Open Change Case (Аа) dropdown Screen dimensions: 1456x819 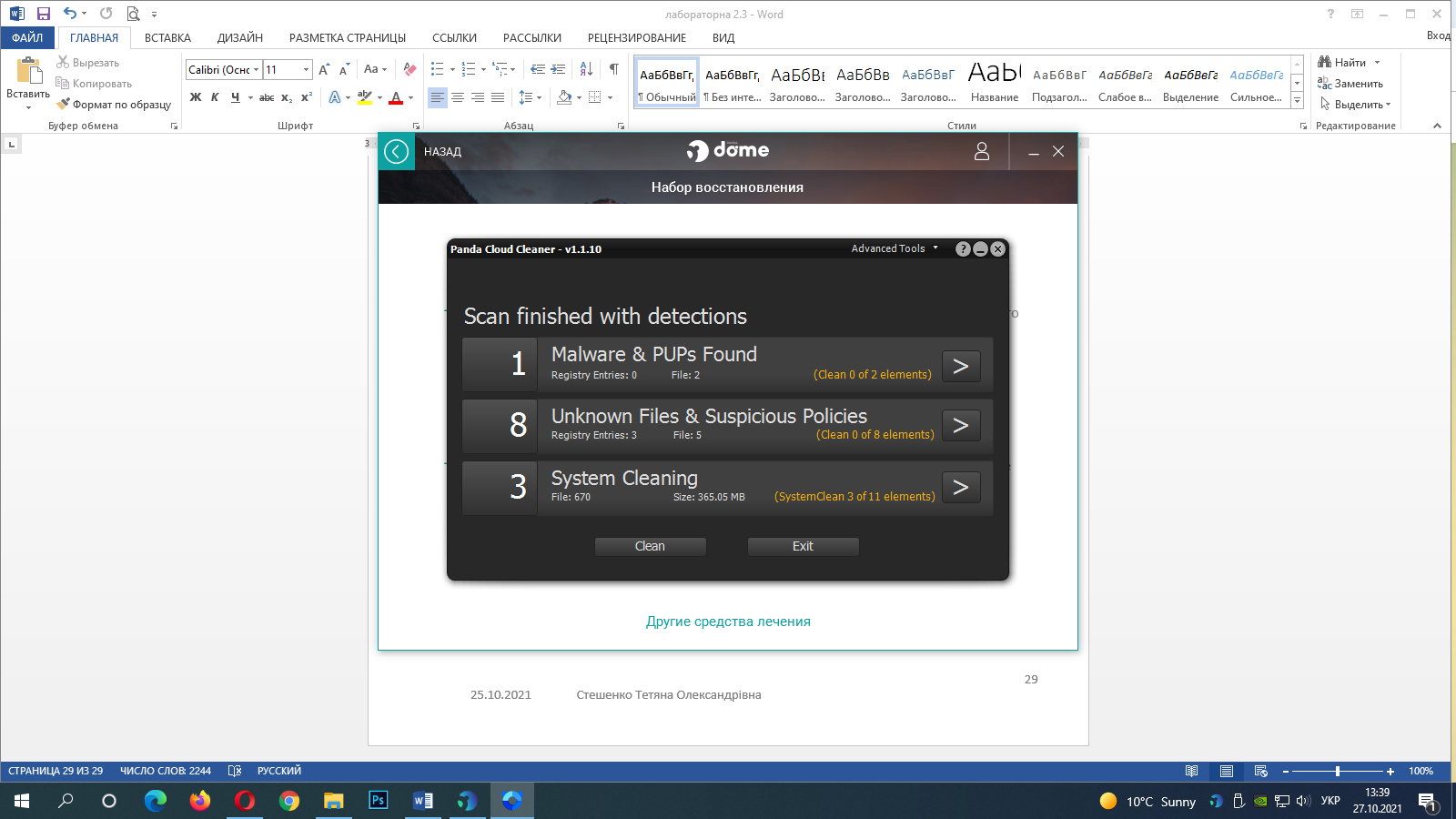(375, 69)
